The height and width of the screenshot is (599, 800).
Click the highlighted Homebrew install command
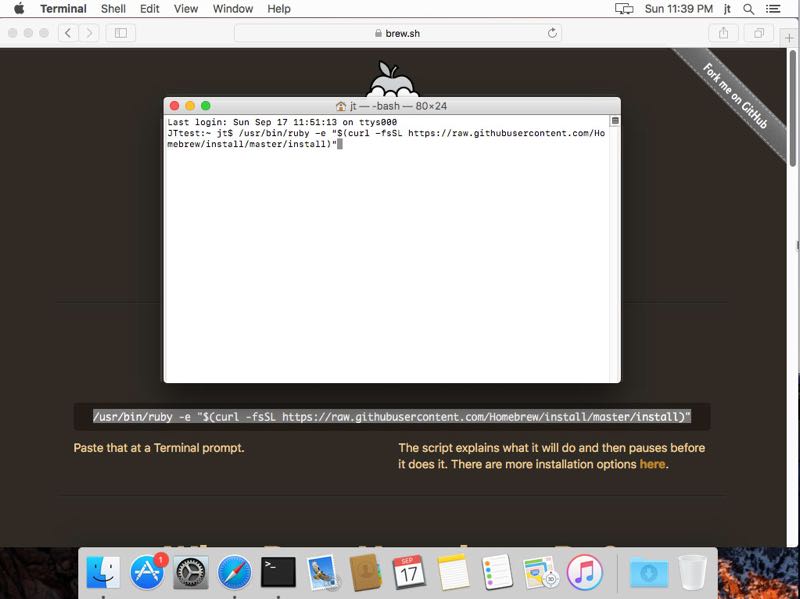[392, 417]
